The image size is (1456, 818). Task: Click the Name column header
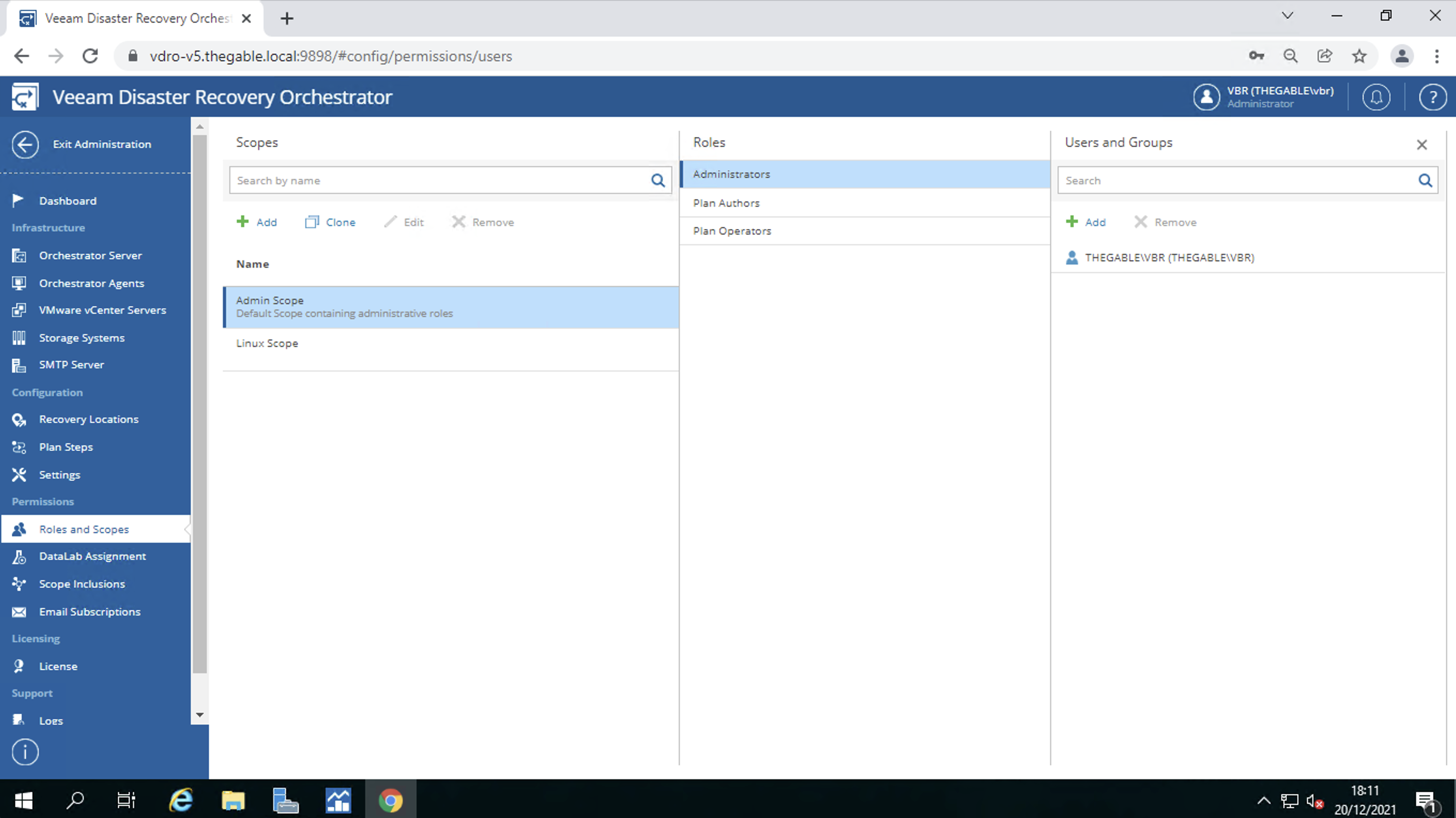pyautogui.click(x=253, y=264)
